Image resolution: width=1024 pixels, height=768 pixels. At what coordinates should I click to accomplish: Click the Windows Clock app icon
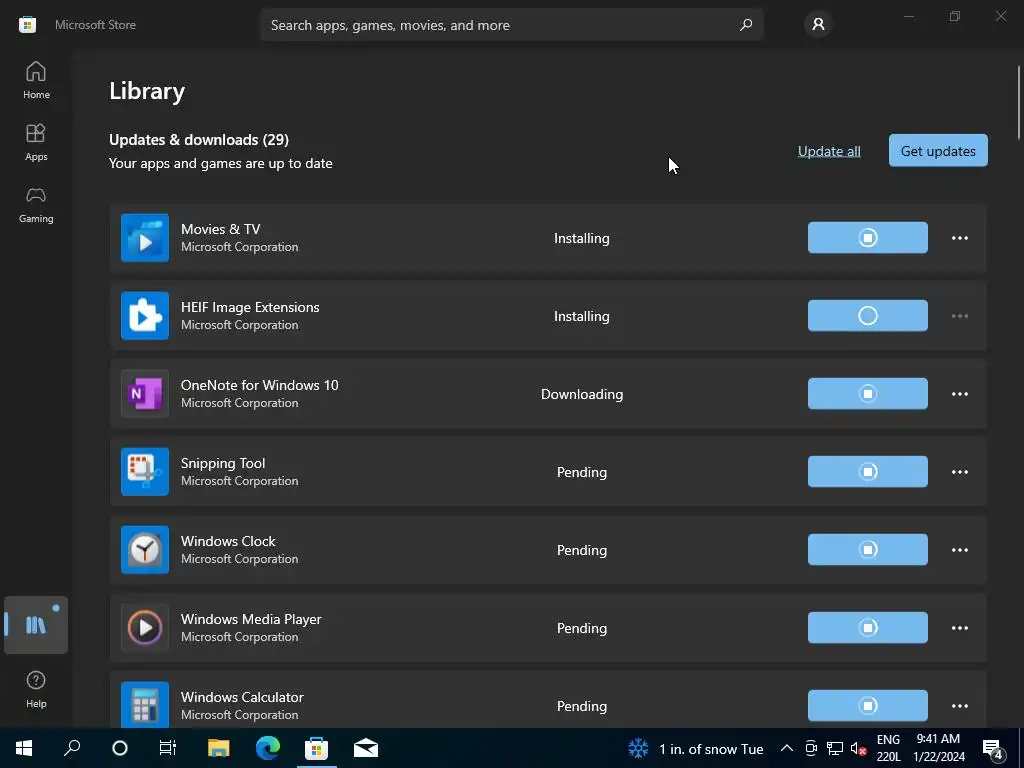[145, 550]
